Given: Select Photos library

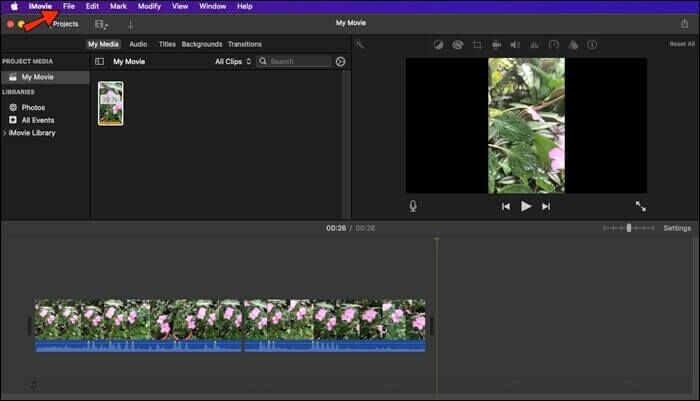Looking at the screenshot, I should [x=33, y=108].
